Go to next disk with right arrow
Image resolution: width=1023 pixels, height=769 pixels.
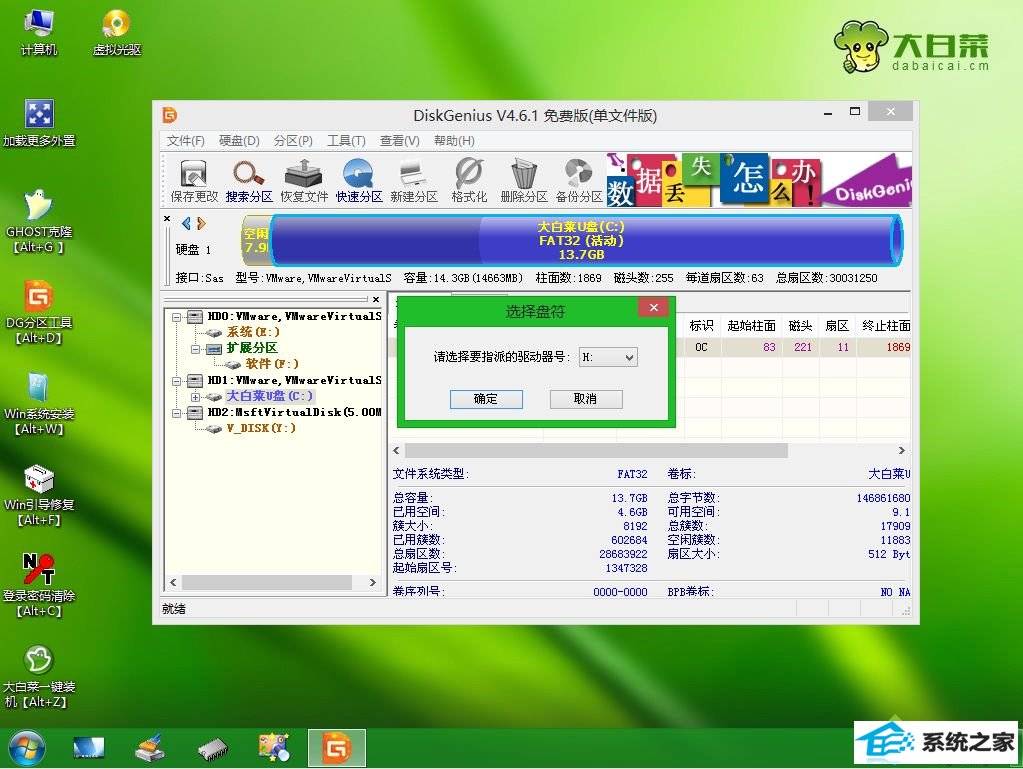(x=201, y=224)
